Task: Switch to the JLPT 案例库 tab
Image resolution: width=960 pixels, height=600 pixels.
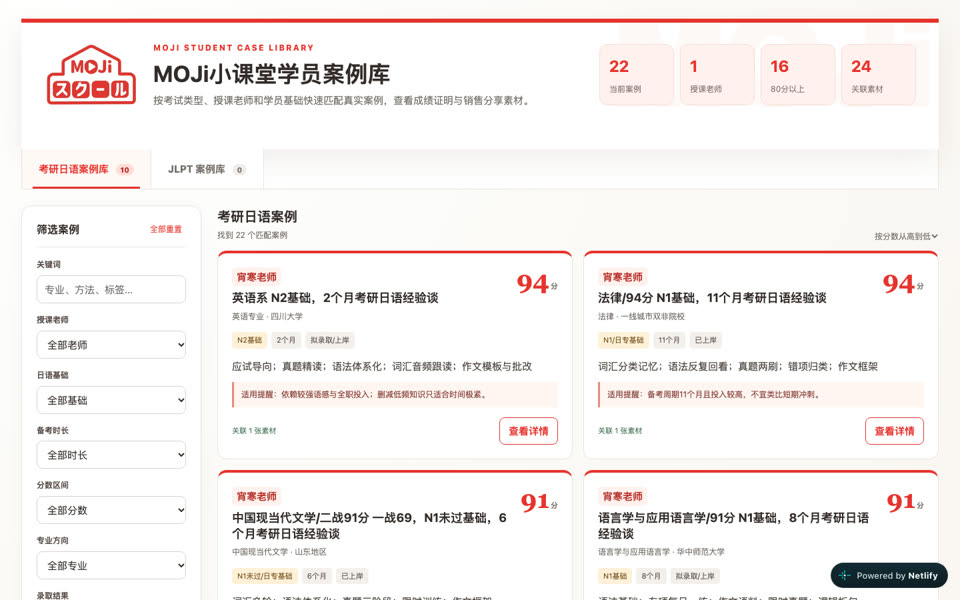Action: pyautogui.click(x=207, y=170)
